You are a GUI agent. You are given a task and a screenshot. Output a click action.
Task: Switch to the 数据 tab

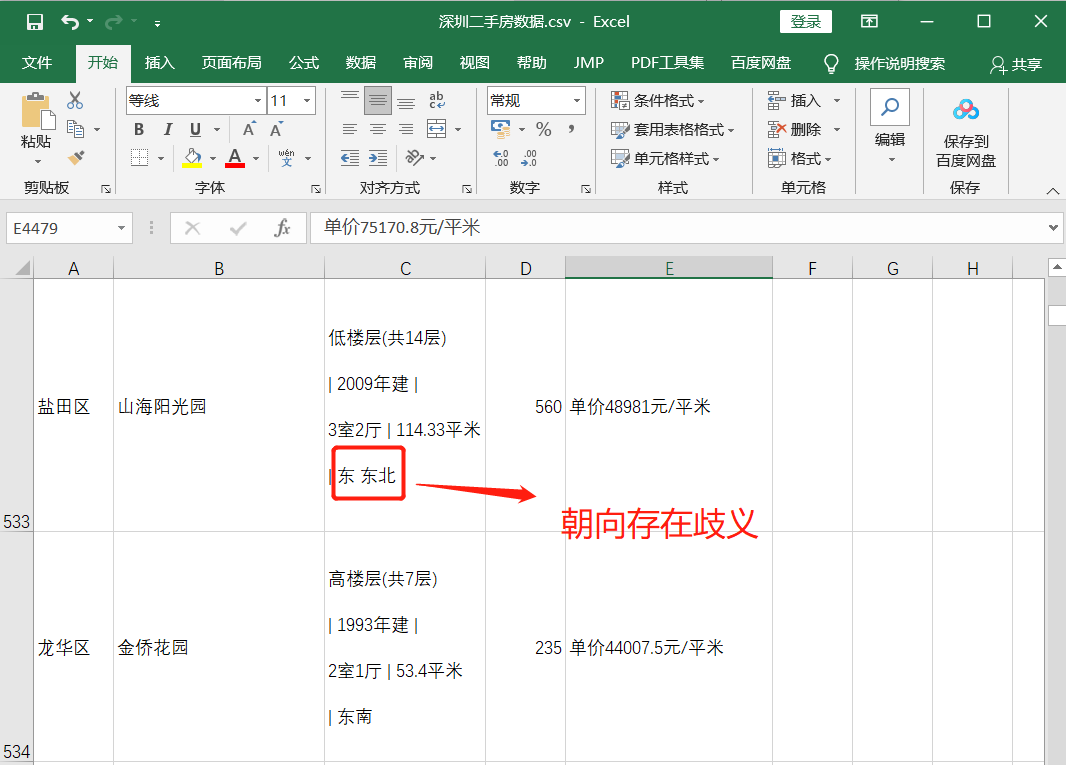click(361, 63)
